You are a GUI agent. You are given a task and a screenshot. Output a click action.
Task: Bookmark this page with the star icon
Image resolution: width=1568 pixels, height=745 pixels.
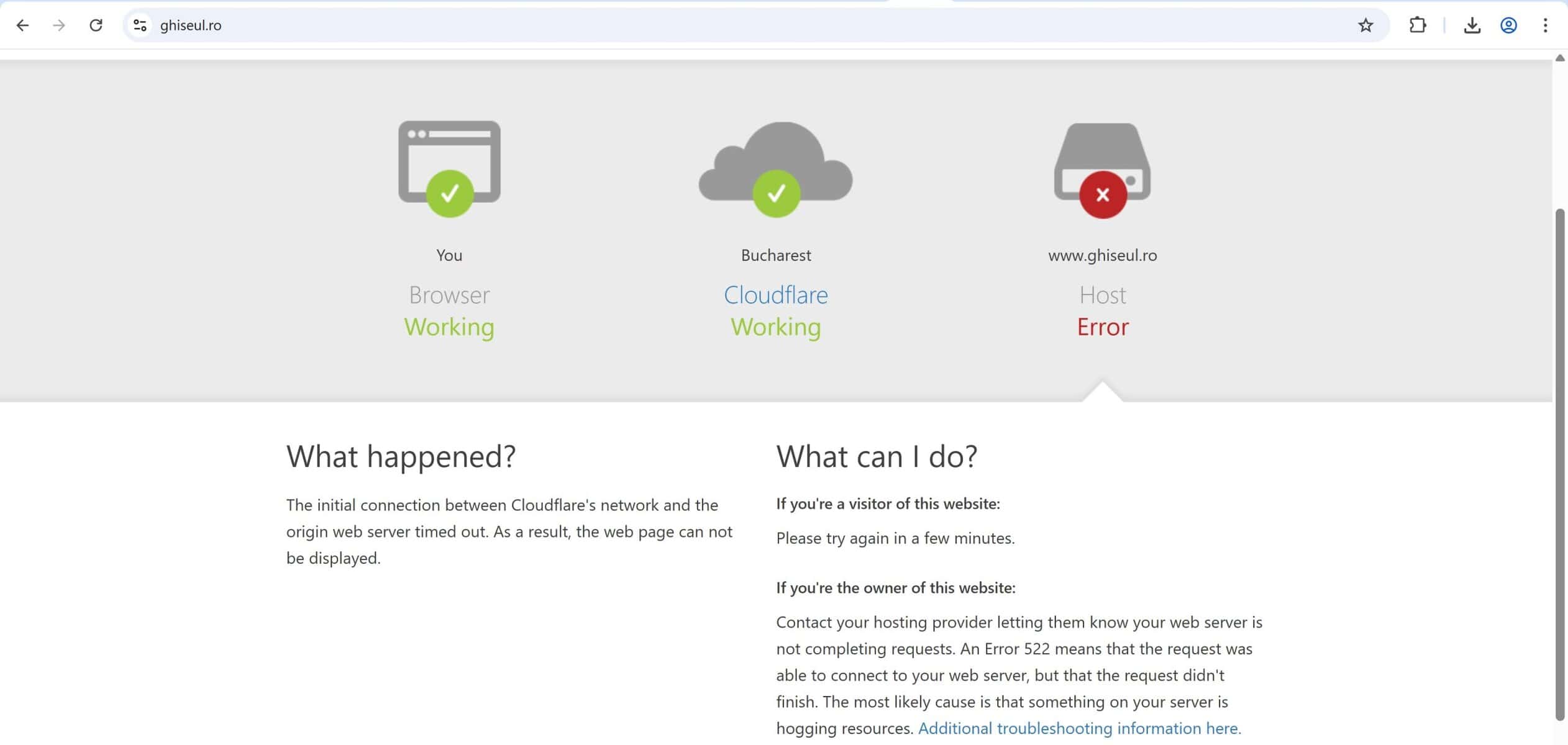(1365, 25)
